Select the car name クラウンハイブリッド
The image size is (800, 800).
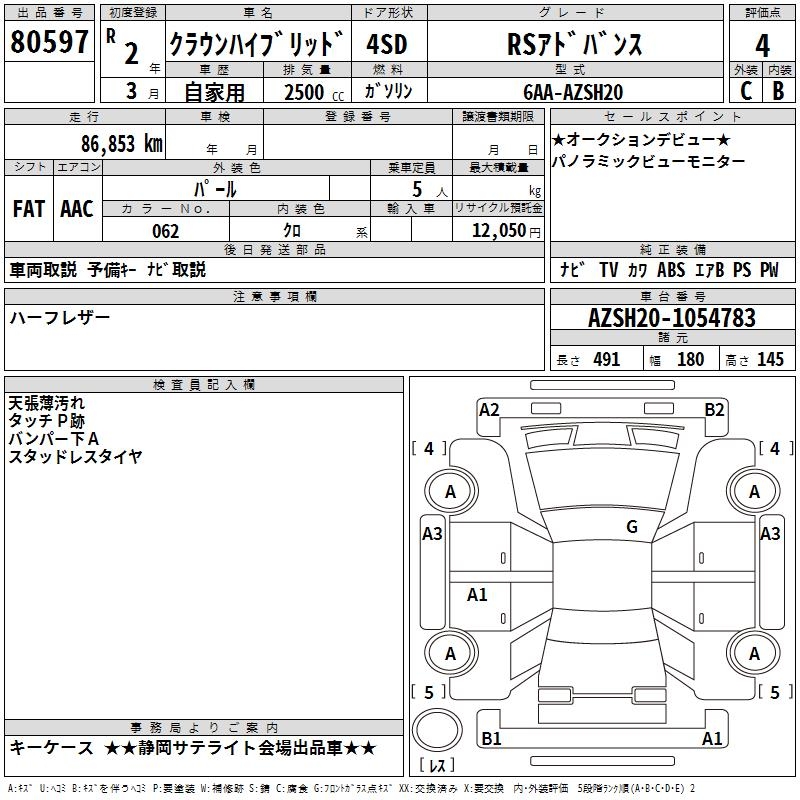point(257,43)
